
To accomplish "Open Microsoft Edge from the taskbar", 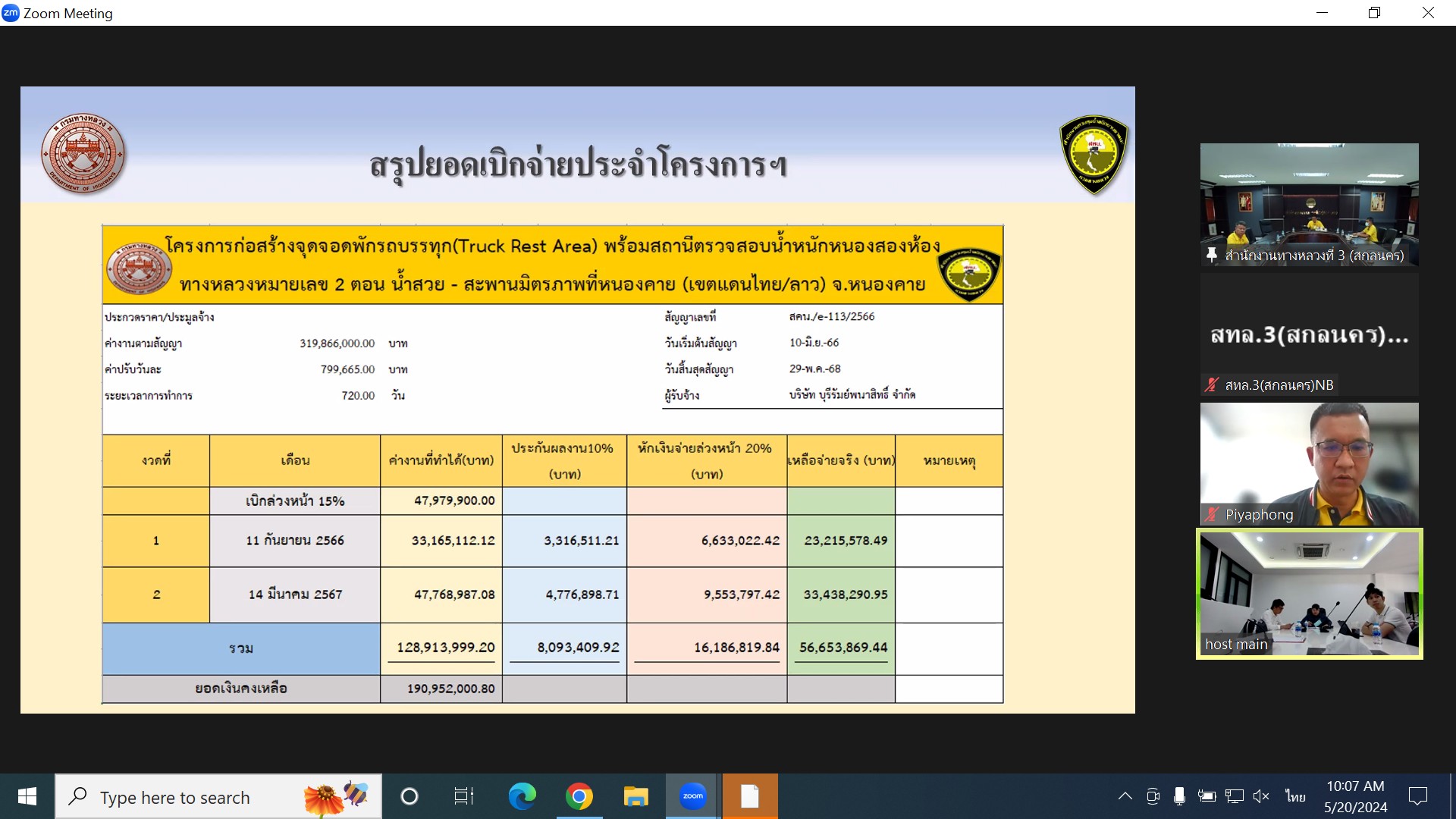I will (x=522, y=796).
